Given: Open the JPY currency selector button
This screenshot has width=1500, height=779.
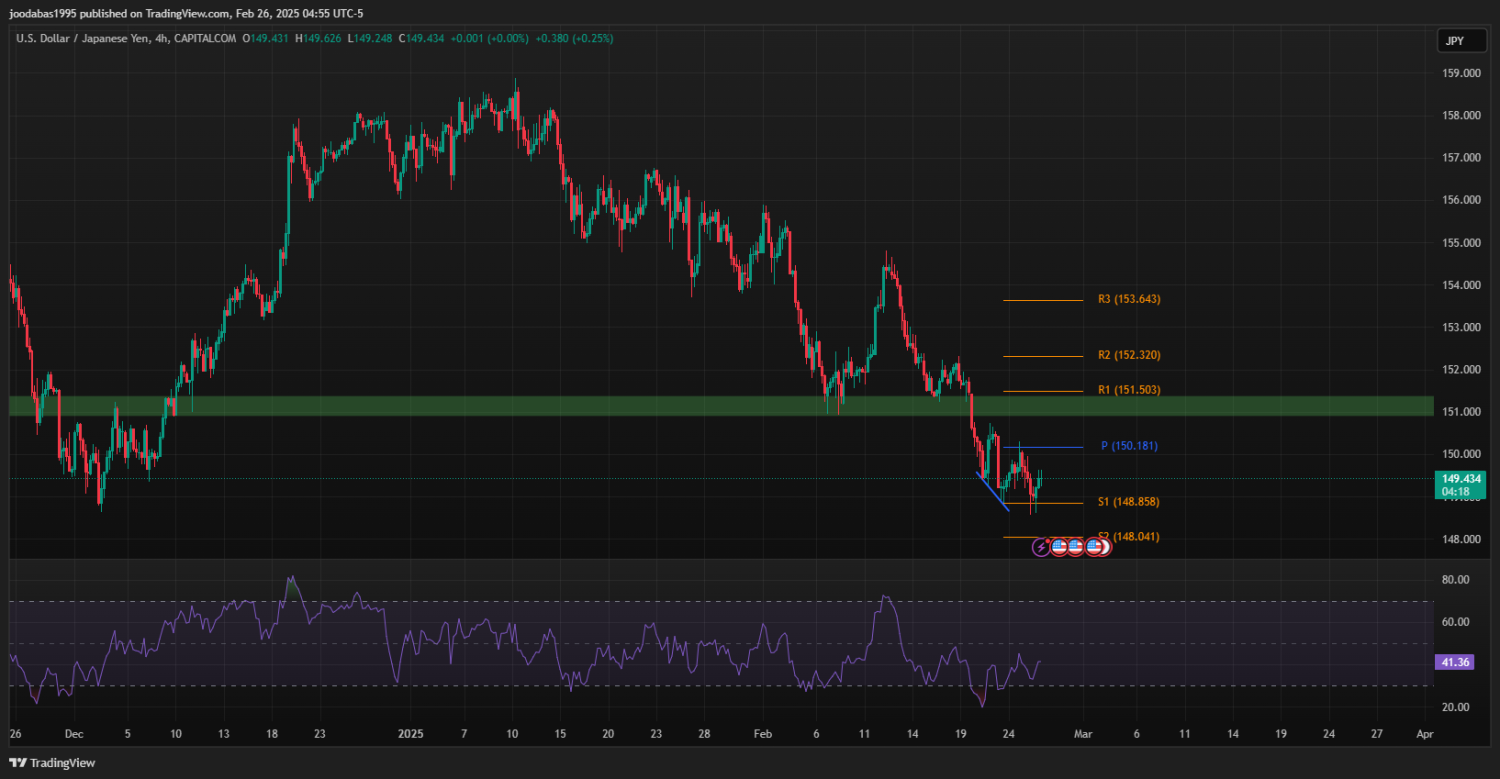Looking at the screenshot, I should 1455,41.
